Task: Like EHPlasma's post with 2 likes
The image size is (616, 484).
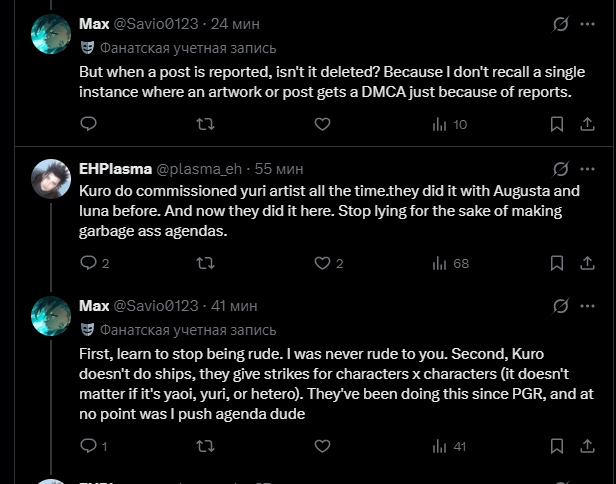Action: point(322,263)
